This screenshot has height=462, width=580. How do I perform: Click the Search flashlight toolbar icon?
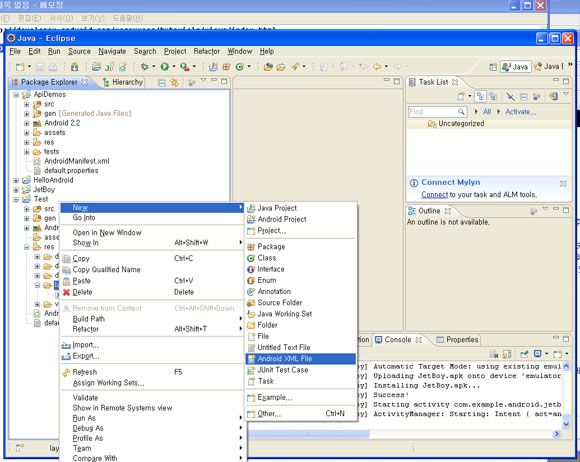[294, 67]
